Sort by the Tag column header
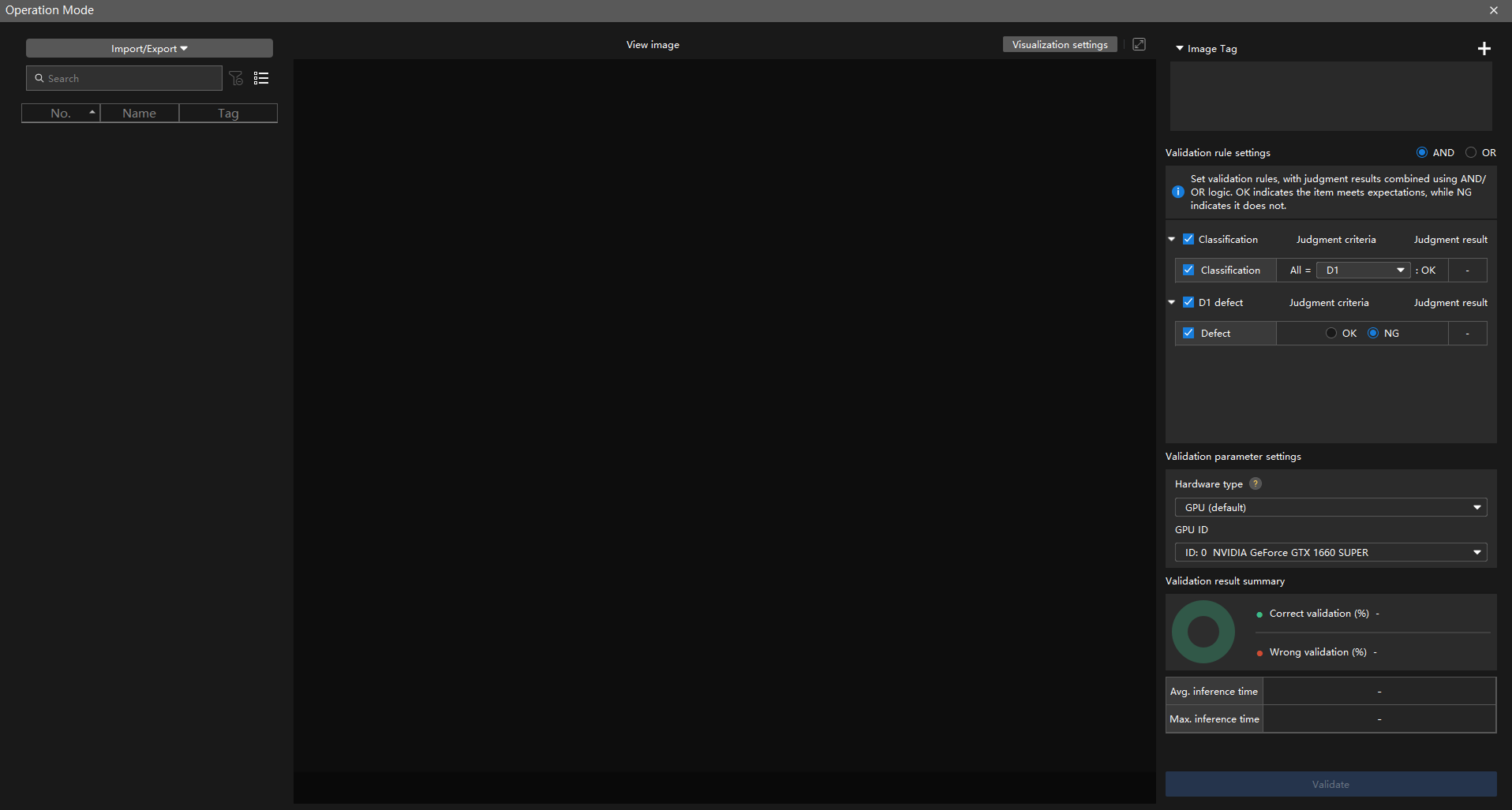 228,113
